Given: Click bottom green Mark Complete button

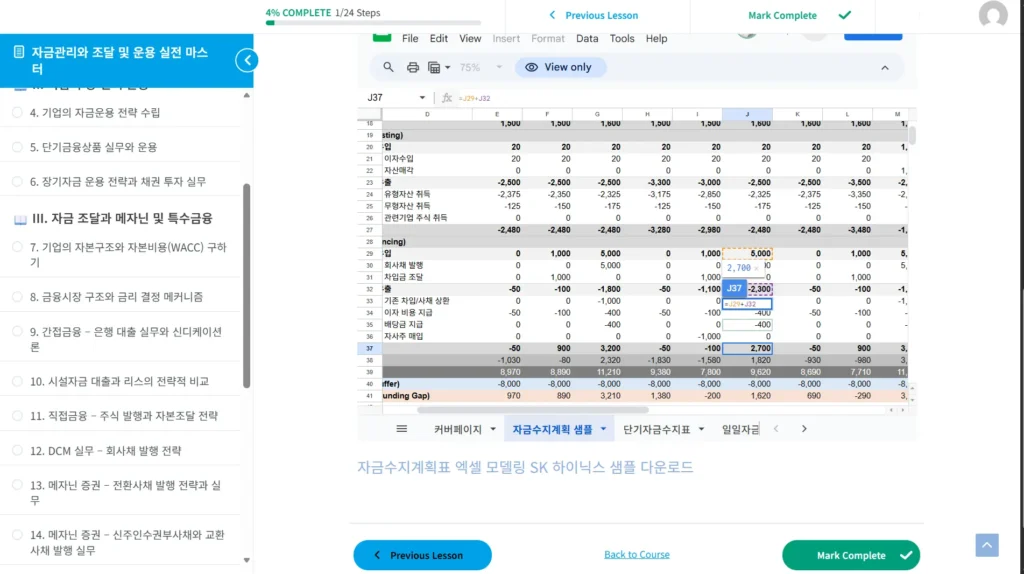Looking at the screenshot, I should (x=851, y=555).
